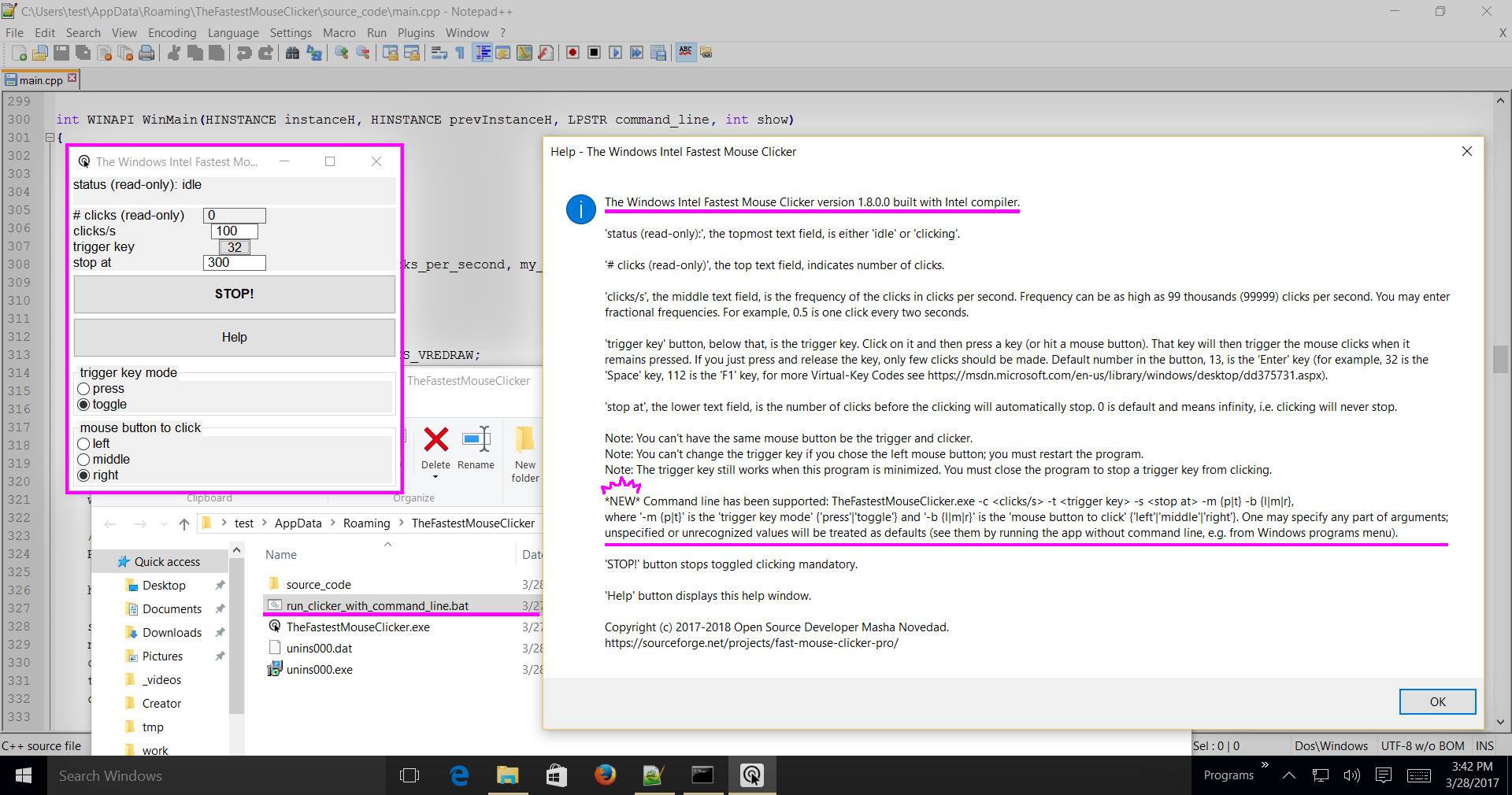The image size is (1512, 795).
Task: Stop macro recording with black square icon
Action: [x=594, y=53]
